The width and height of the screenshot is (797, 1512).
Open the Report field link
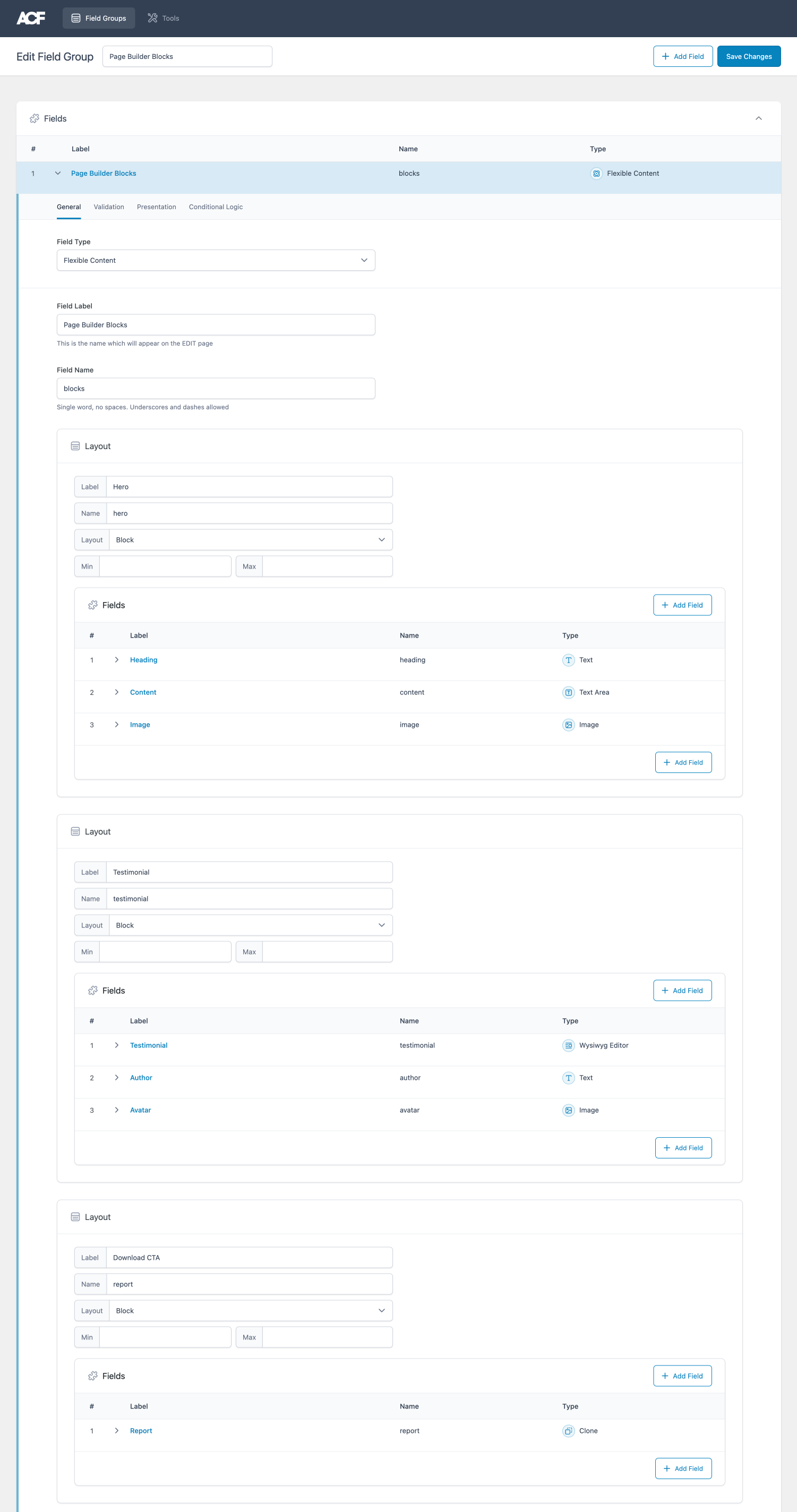click(x=141, y=1430)
